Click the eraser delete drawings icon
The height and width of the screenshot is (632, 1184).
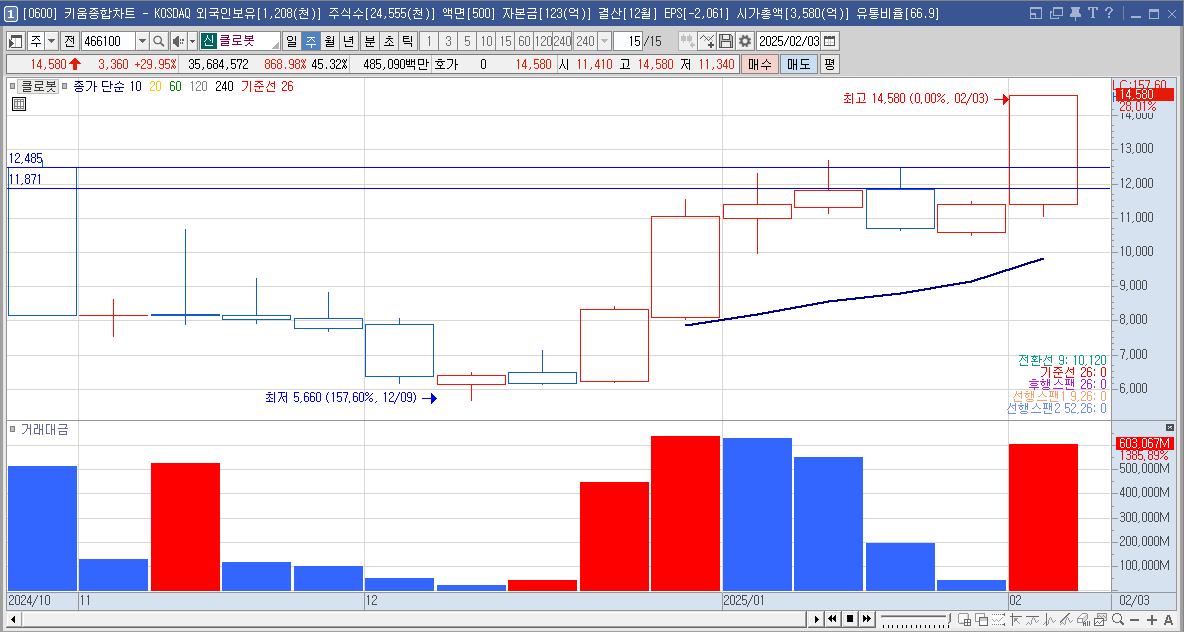tap(1082, 619)
